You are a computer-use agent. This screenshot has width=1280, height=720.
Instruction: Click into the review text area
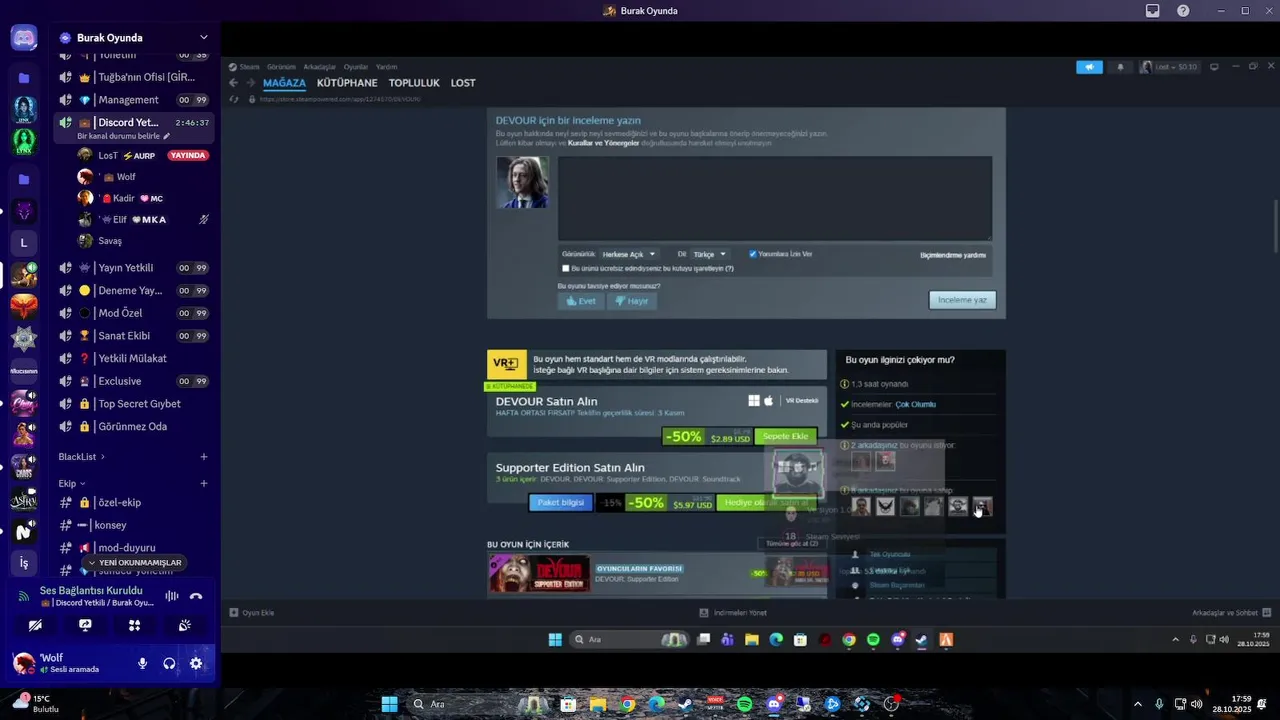coord(775,198)
